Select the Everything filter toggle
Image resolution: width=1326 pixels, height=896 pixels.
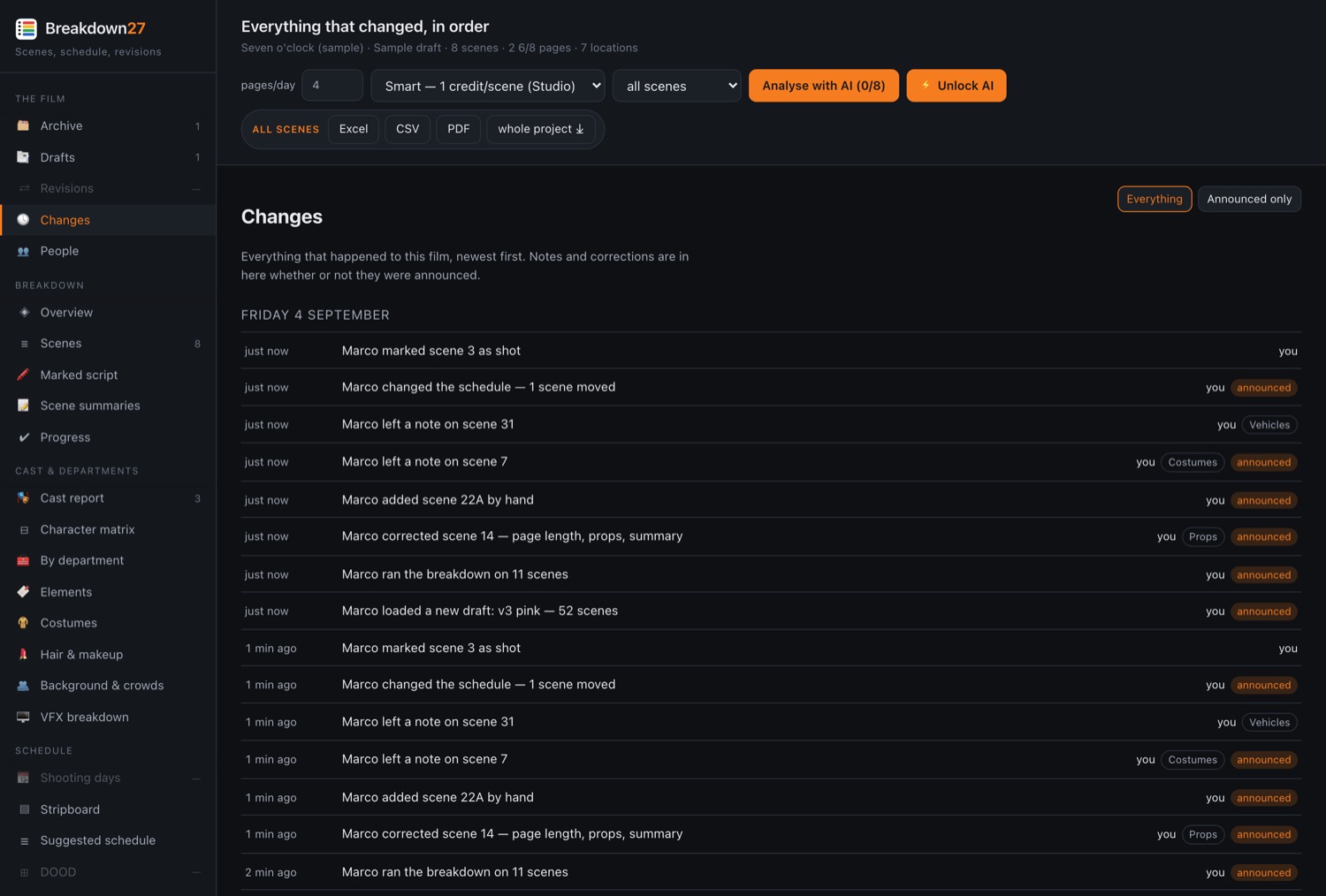pyautogui.click(x=1155, y=199)
